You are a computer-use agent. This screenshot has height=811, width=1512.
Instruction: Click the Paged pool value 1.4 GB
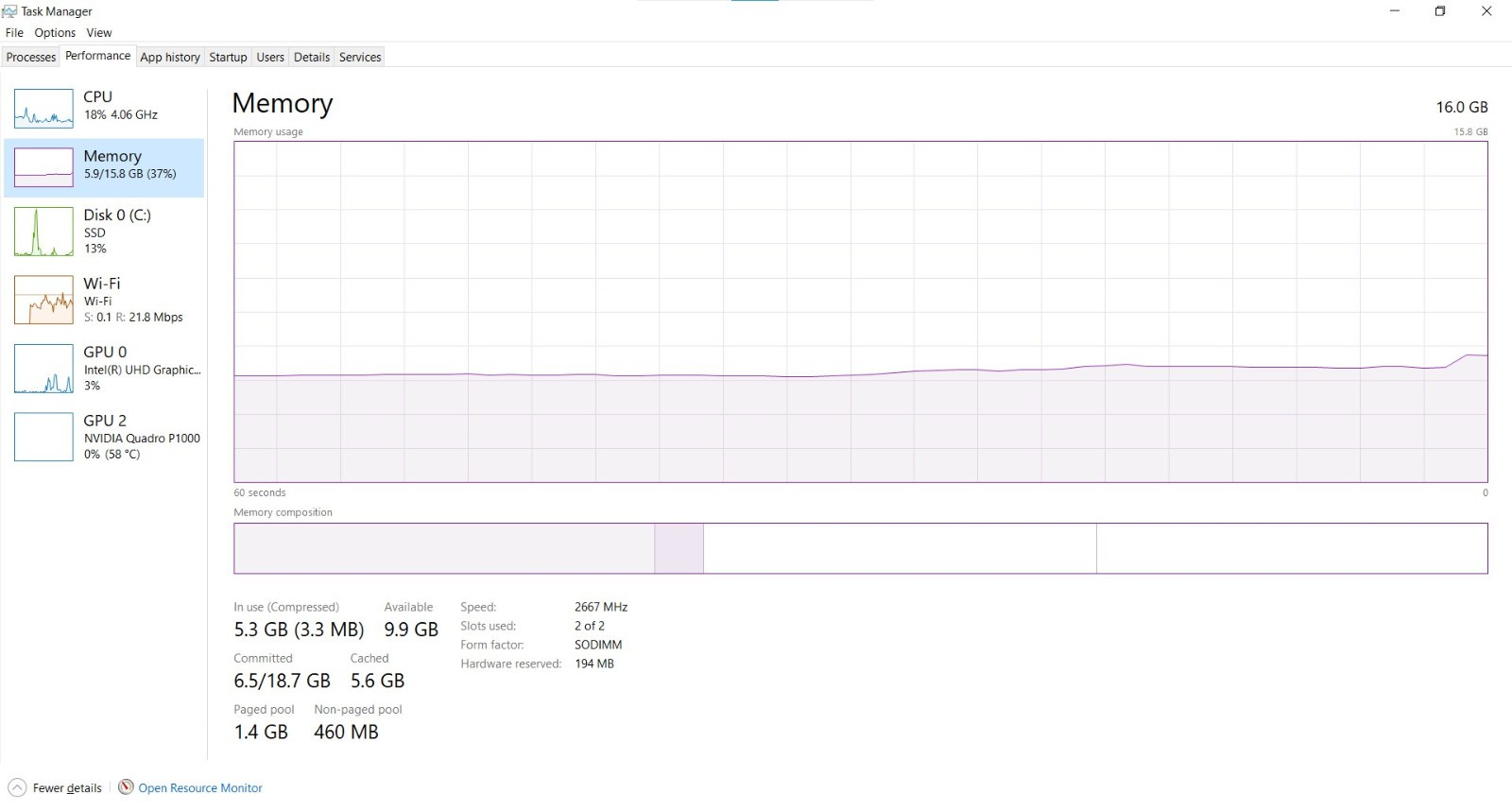coord(261,732)
